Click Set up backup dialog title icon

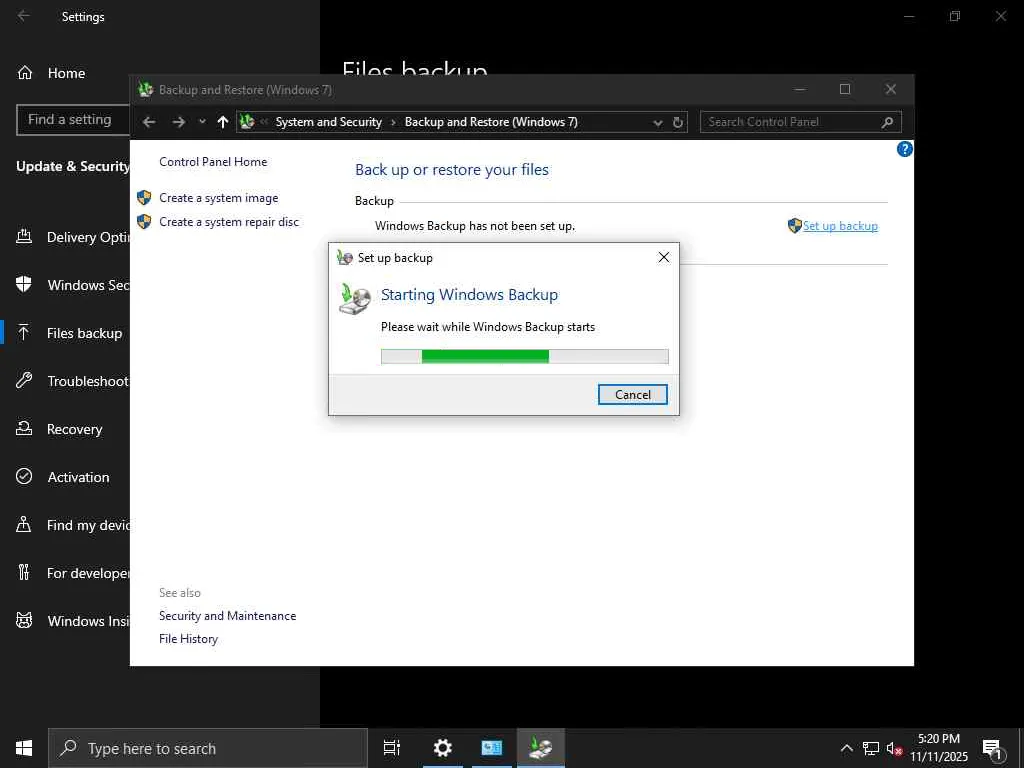tap(344, 257)
